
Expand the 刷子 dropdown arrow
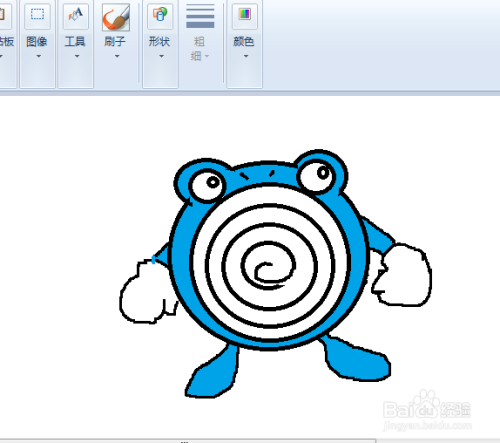tap(117, 56)
